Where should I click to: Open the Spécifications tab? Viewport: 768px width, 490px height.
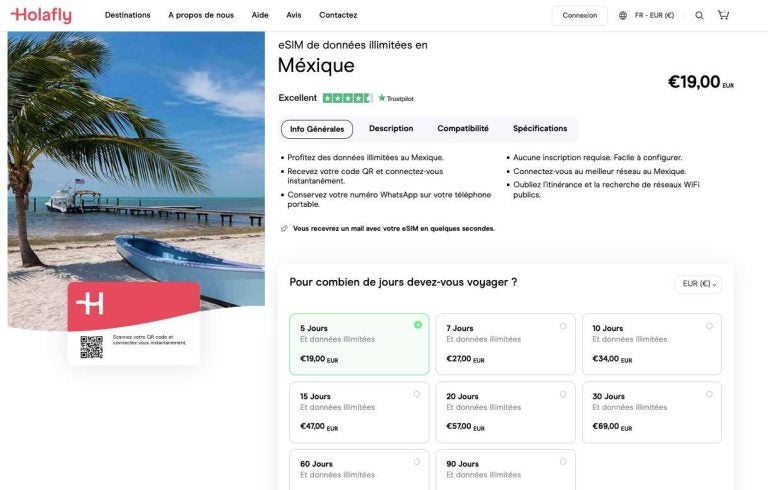(540, 128)
